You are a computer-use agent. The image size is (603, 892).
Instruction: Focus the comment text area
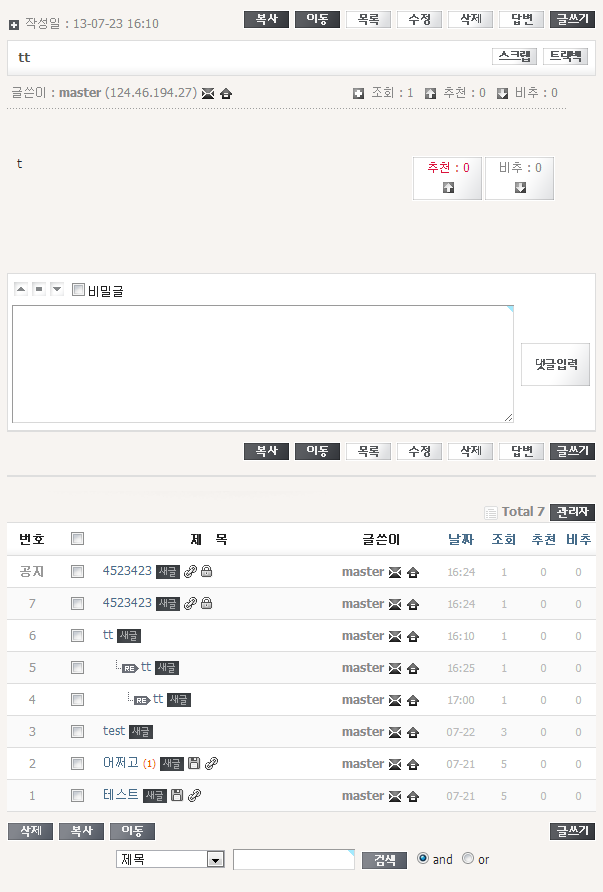click(x=263, y=364)
